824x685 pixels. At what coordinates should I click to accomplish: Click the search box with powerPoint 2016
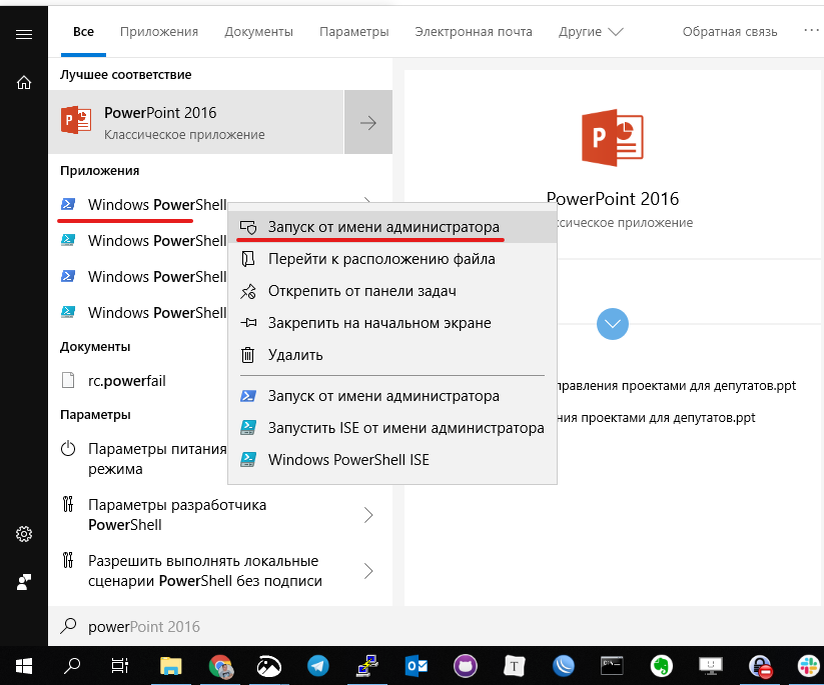[x=436, y=626]
